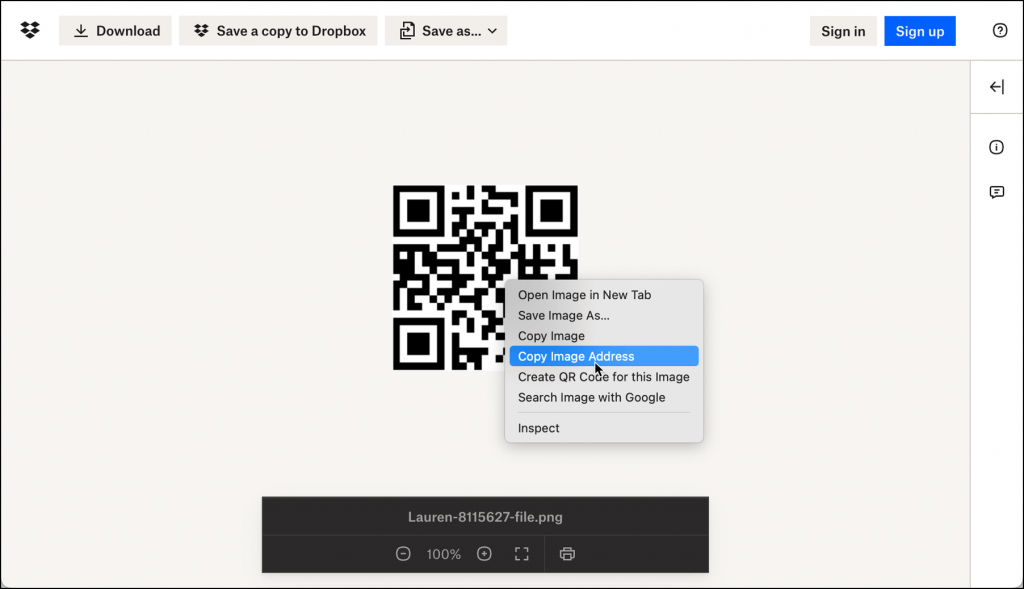Click the 100% zoom level indicator
The width and height of the screenshot is (1024, 589).
pyautogui.click(x=443, y=553)
